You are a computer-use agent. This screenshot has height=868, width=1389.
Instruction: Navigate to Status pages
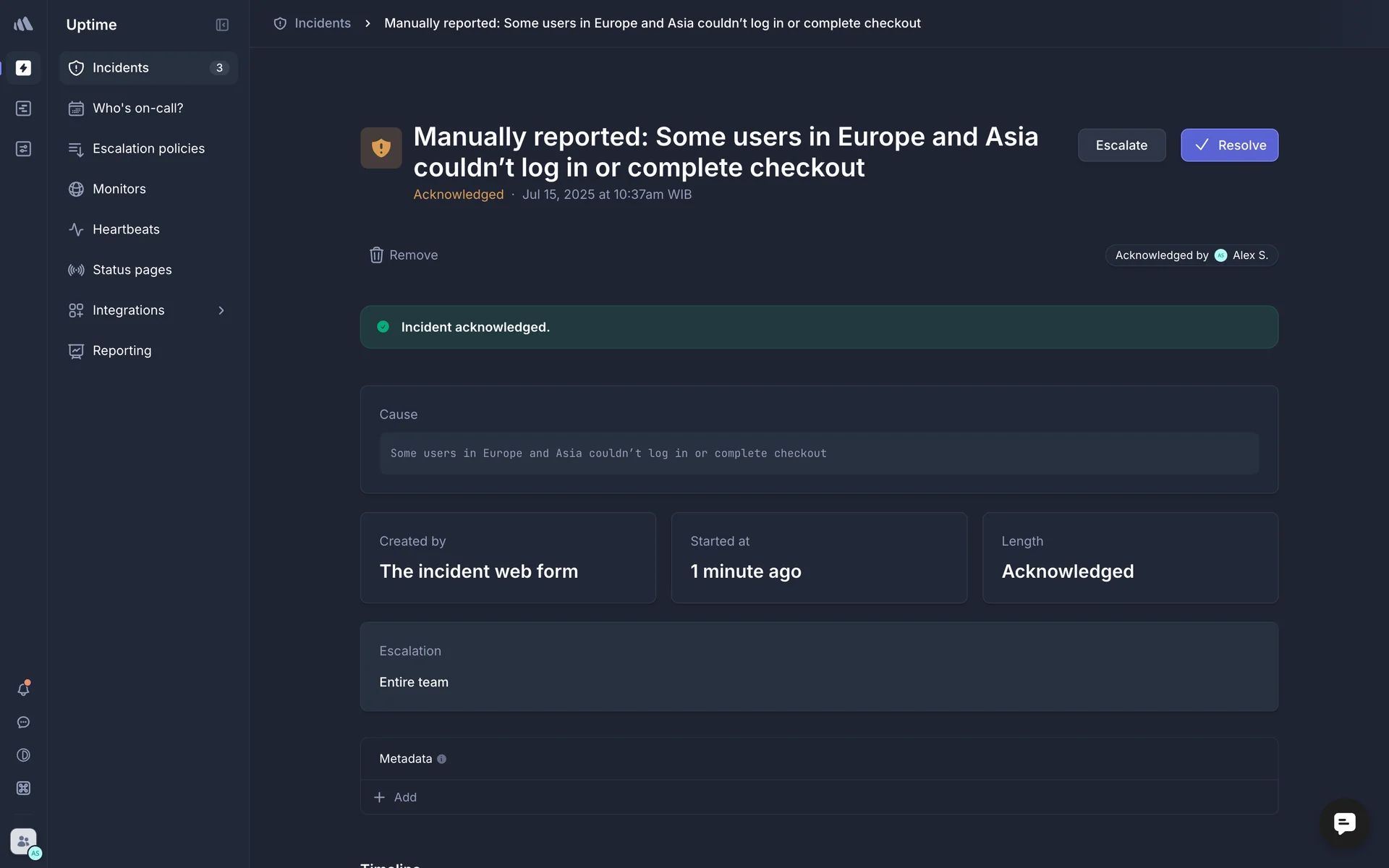pyautogui.click(x=132, y=270)
